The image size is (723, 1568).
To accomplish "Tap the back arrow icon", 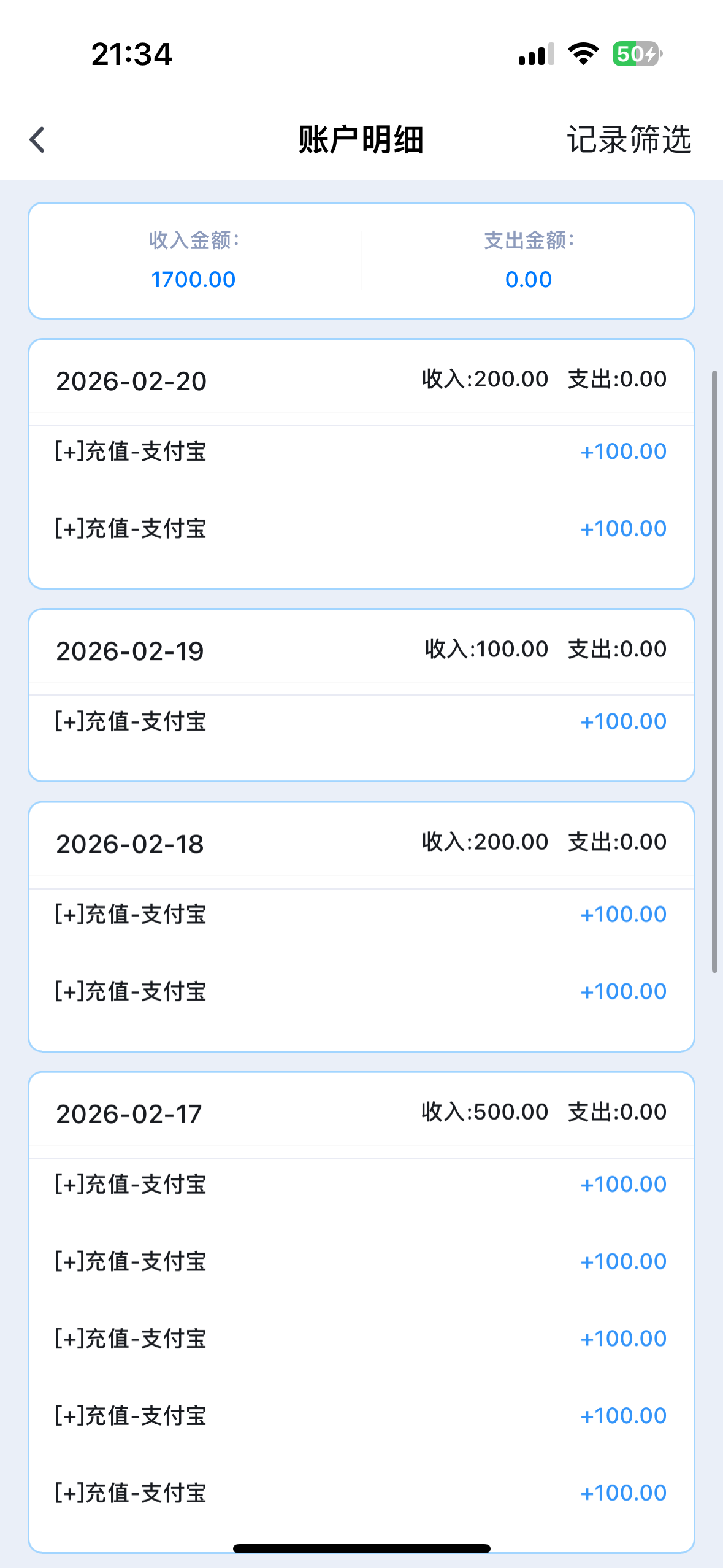I will [x=38, y=140].
